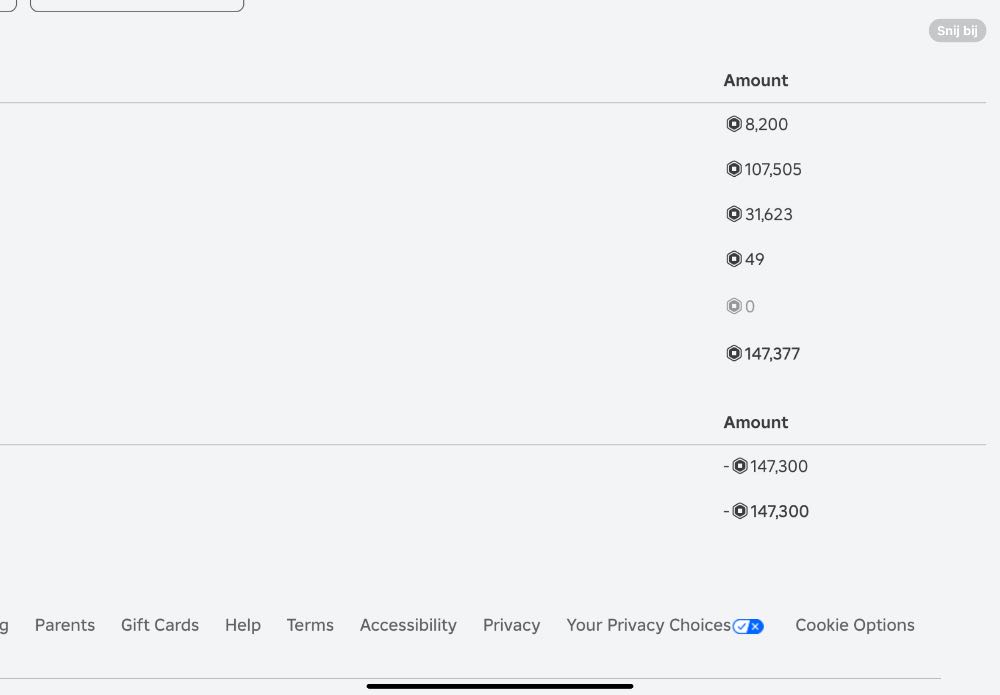Open the Help footer link
The width and height of the screenshot is (1000, 695).
[x=243, y=625]
